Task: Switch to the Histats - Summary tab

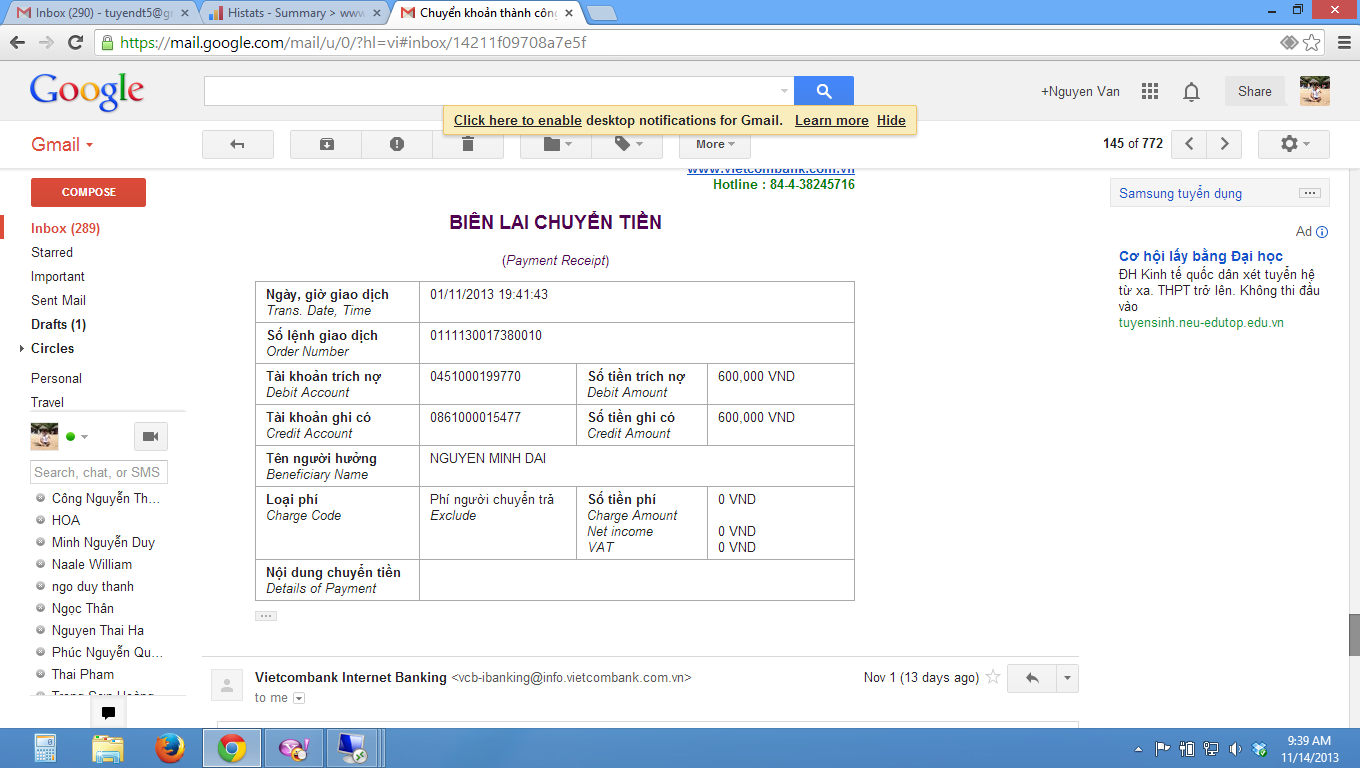Action: pyautogui.click(x=293, y=13)
